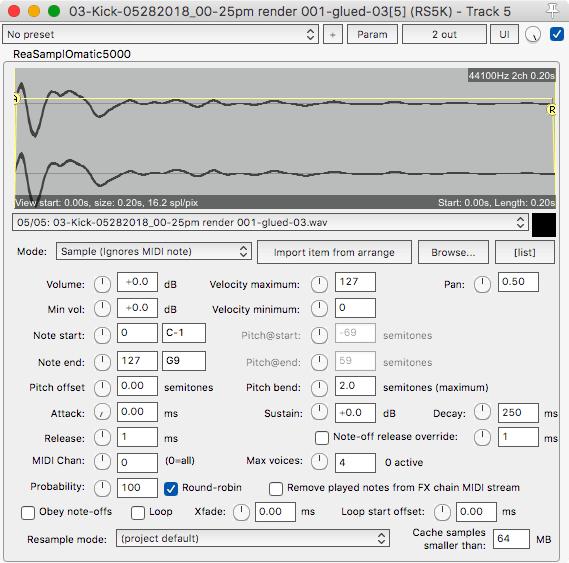Image resolution: width=569 pixels, height=563 pixels.
Task: Open the preset dropdown showing No preset
Action: pyautogui.click(x=160, y=34)
